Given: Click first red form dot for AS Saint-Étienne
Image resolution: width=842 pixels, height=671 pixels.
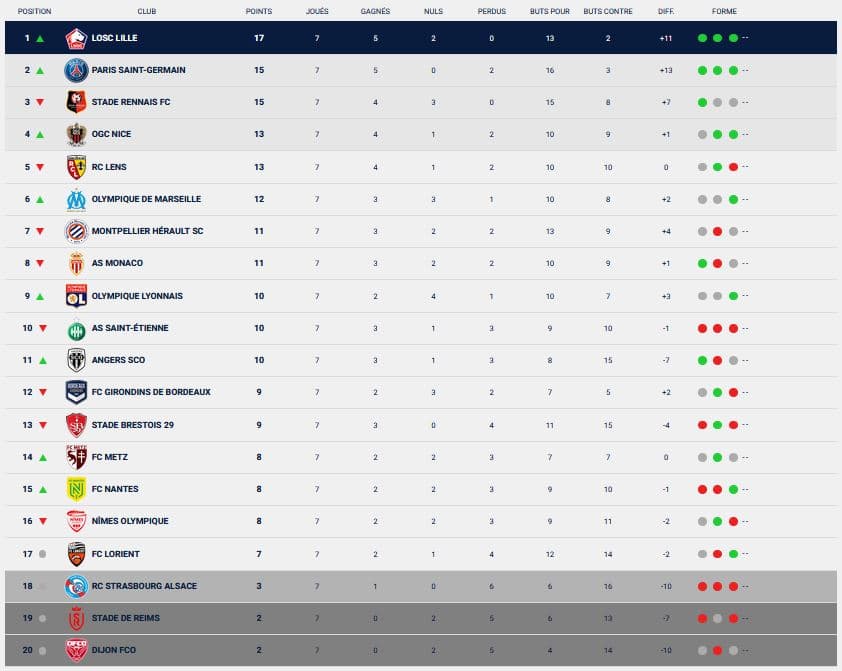Looking at the screenshot, I should coord(702,329).
